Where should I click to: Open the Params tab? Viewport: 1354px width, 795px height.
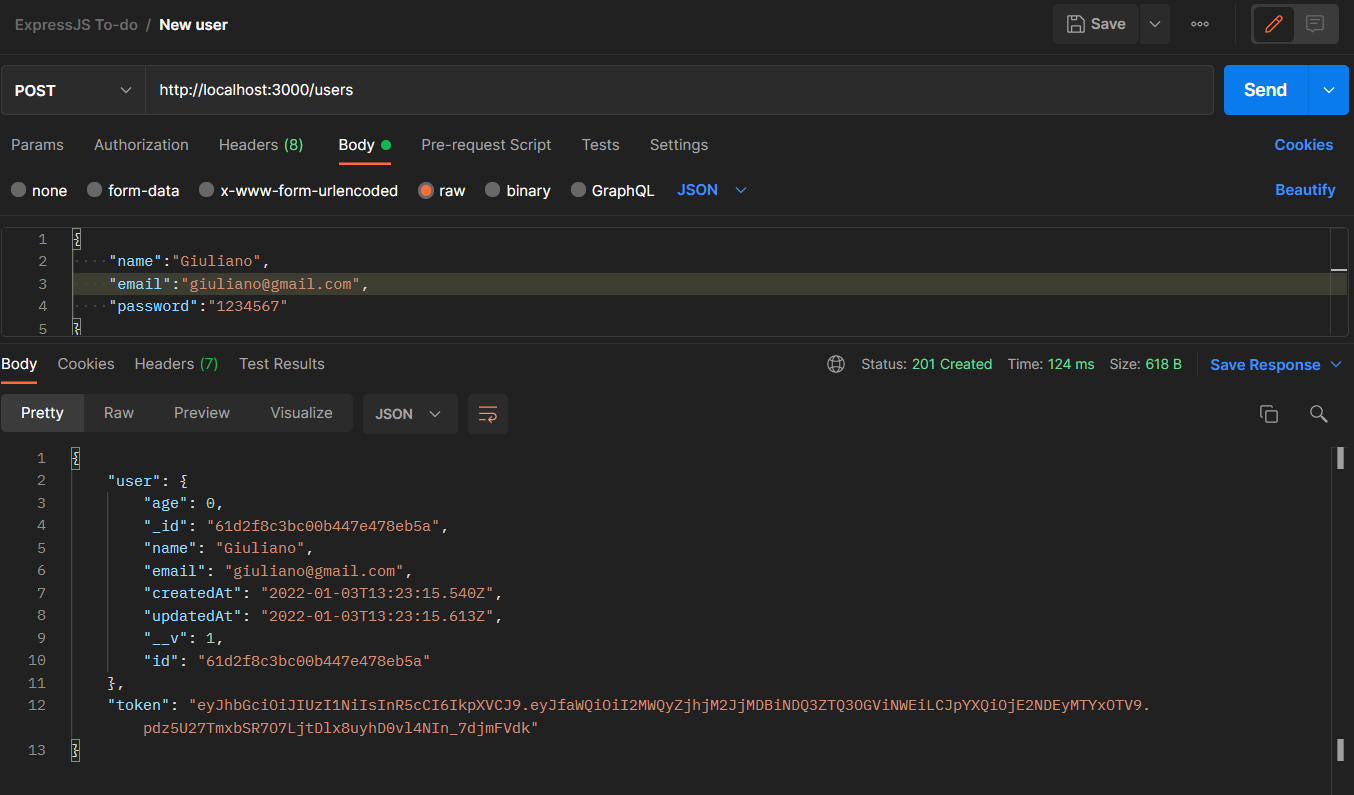point(37,145)
